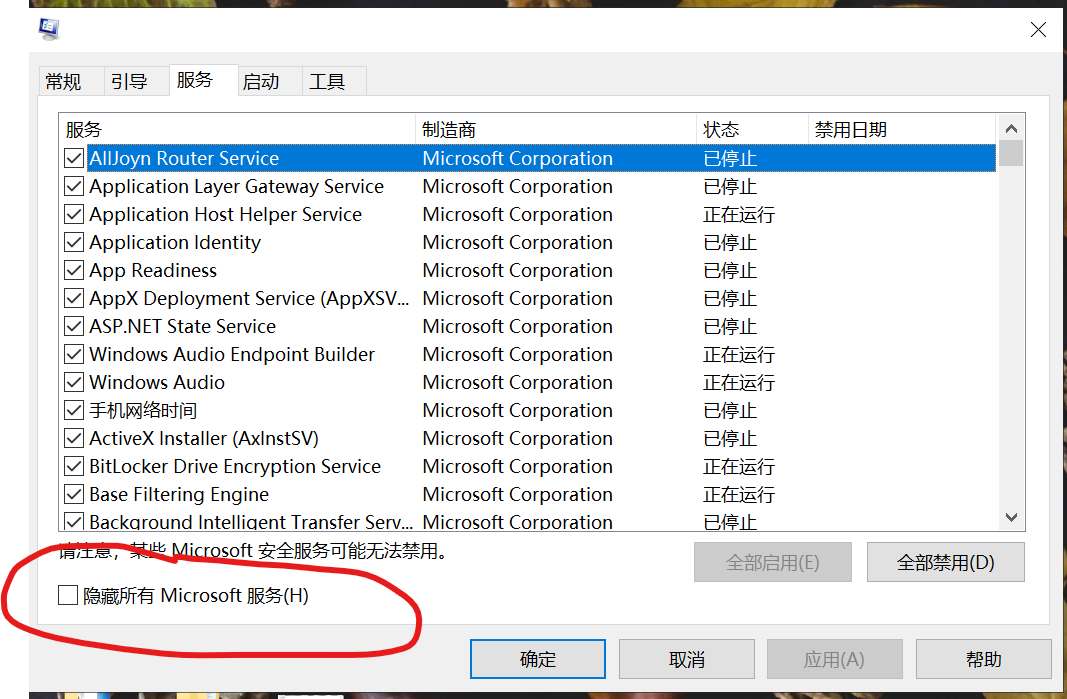Toggle Windows Audio Endpoint Builder checkbox
Viewport: 1067px width, 699px height.
click(x=74, y=354)
